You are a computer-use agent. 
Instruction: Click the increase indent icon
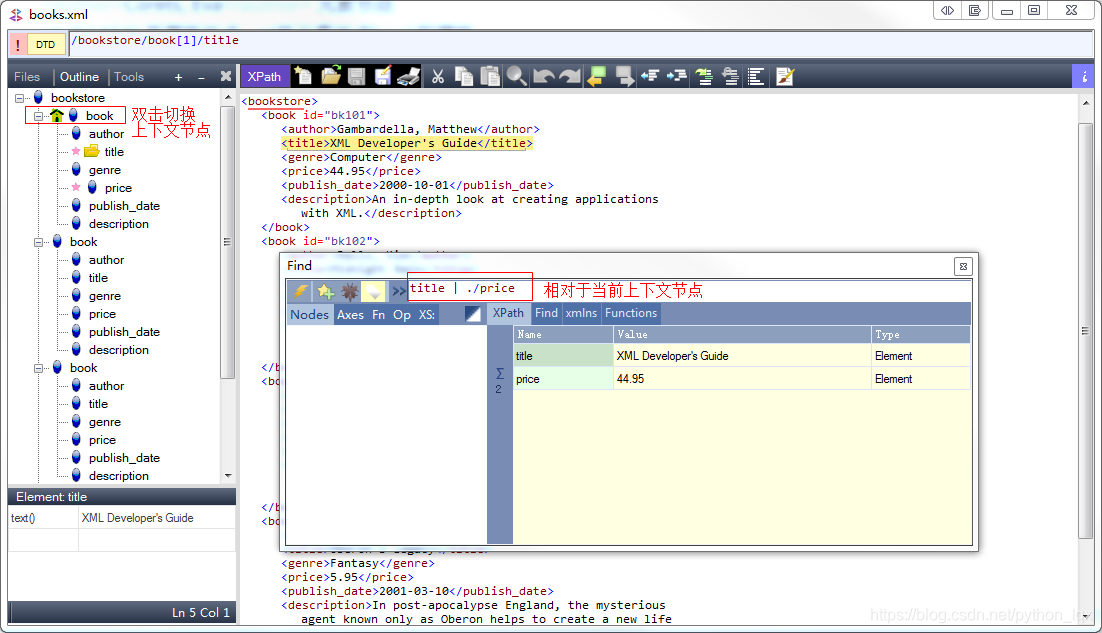coord(677,76)
